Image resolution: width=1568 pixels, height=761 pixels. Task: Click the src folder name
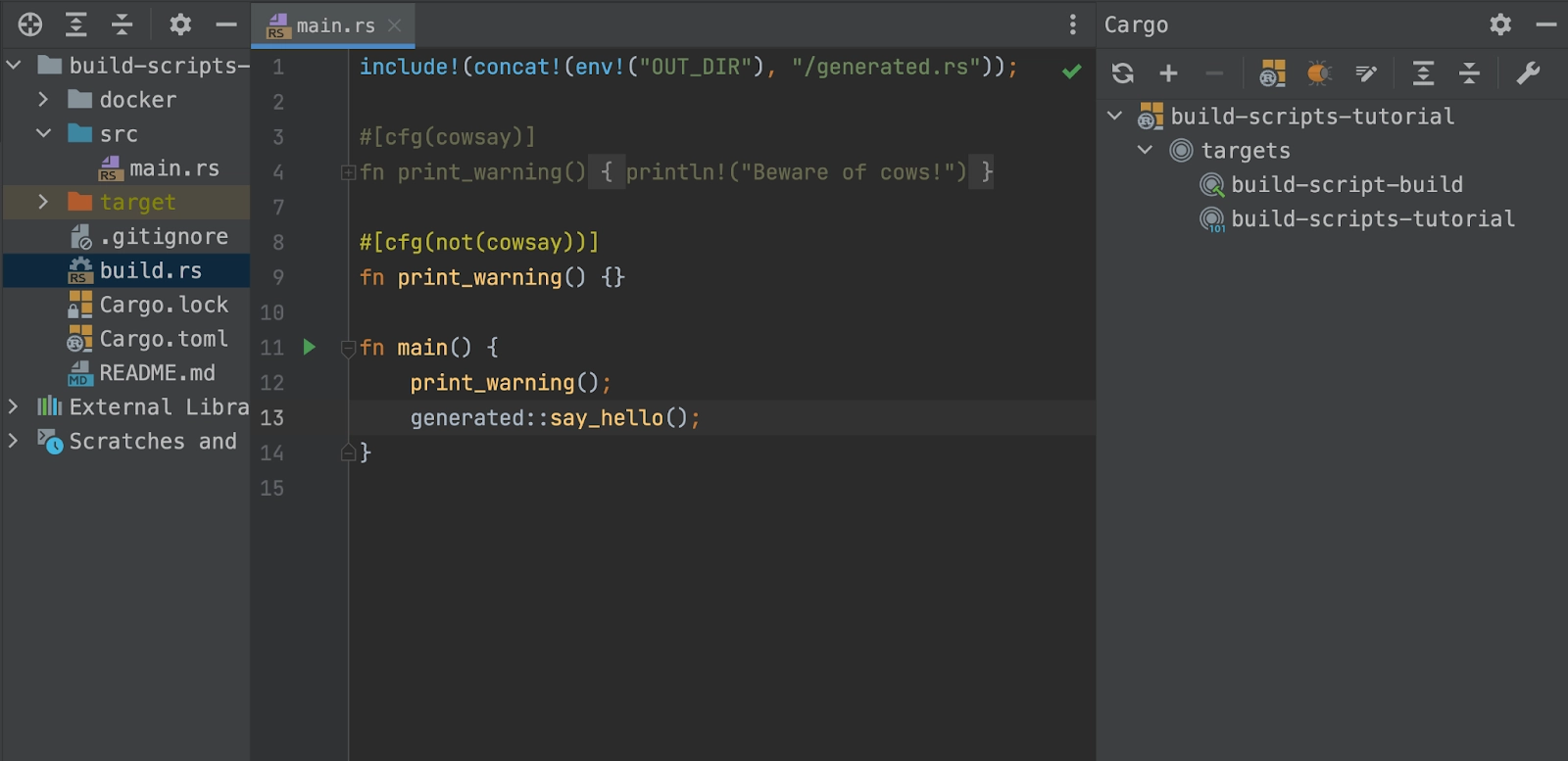(119, 134)
